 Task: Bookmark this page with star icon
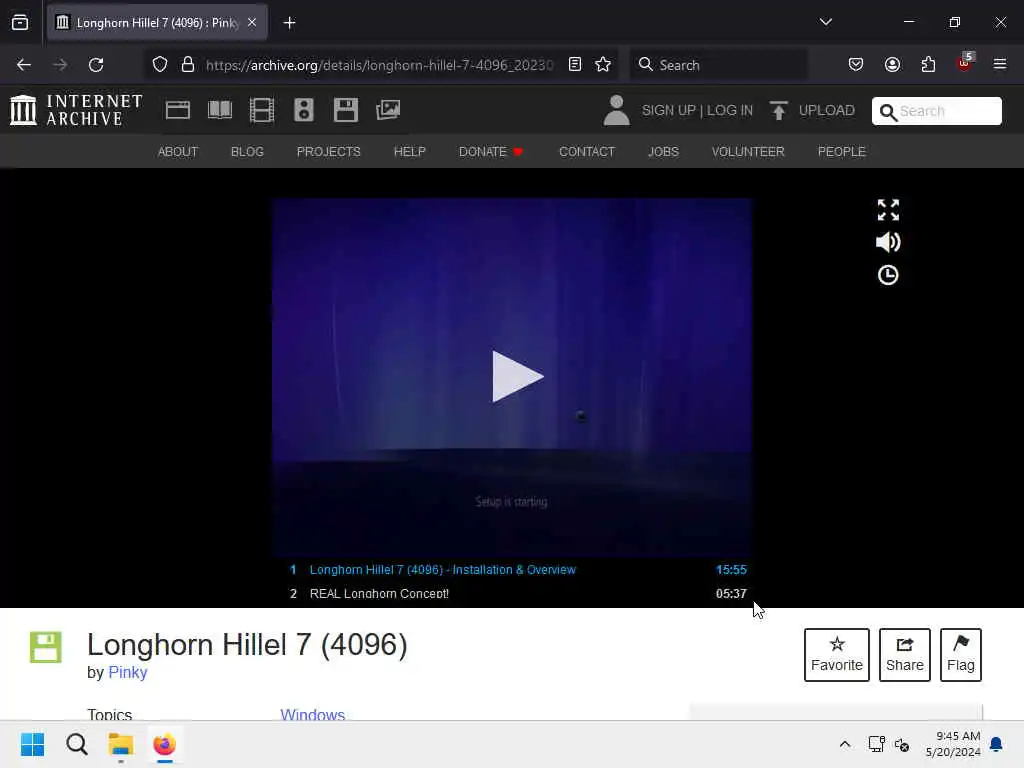603,64
